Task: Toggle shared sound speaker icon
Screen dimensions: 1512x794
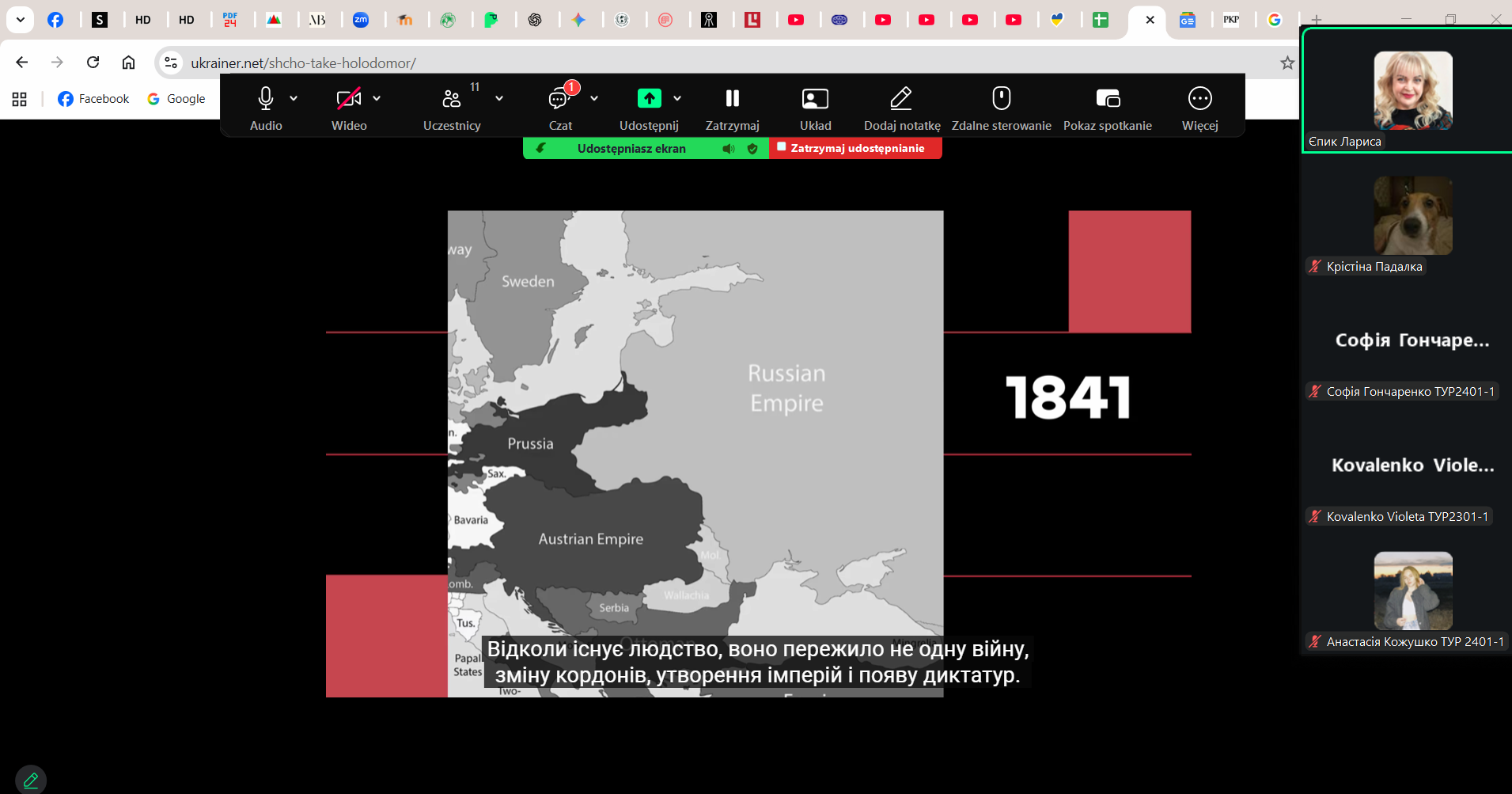Action: (x=728, y=149)
